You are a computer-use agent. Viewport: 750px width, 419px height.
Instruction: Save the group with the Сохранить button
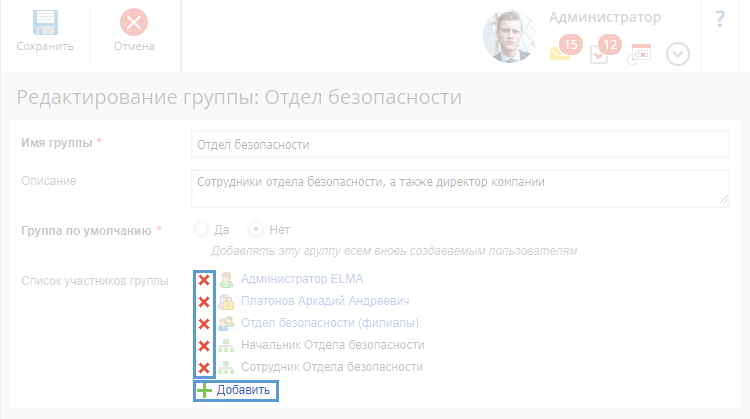click(x=45, y=31)
